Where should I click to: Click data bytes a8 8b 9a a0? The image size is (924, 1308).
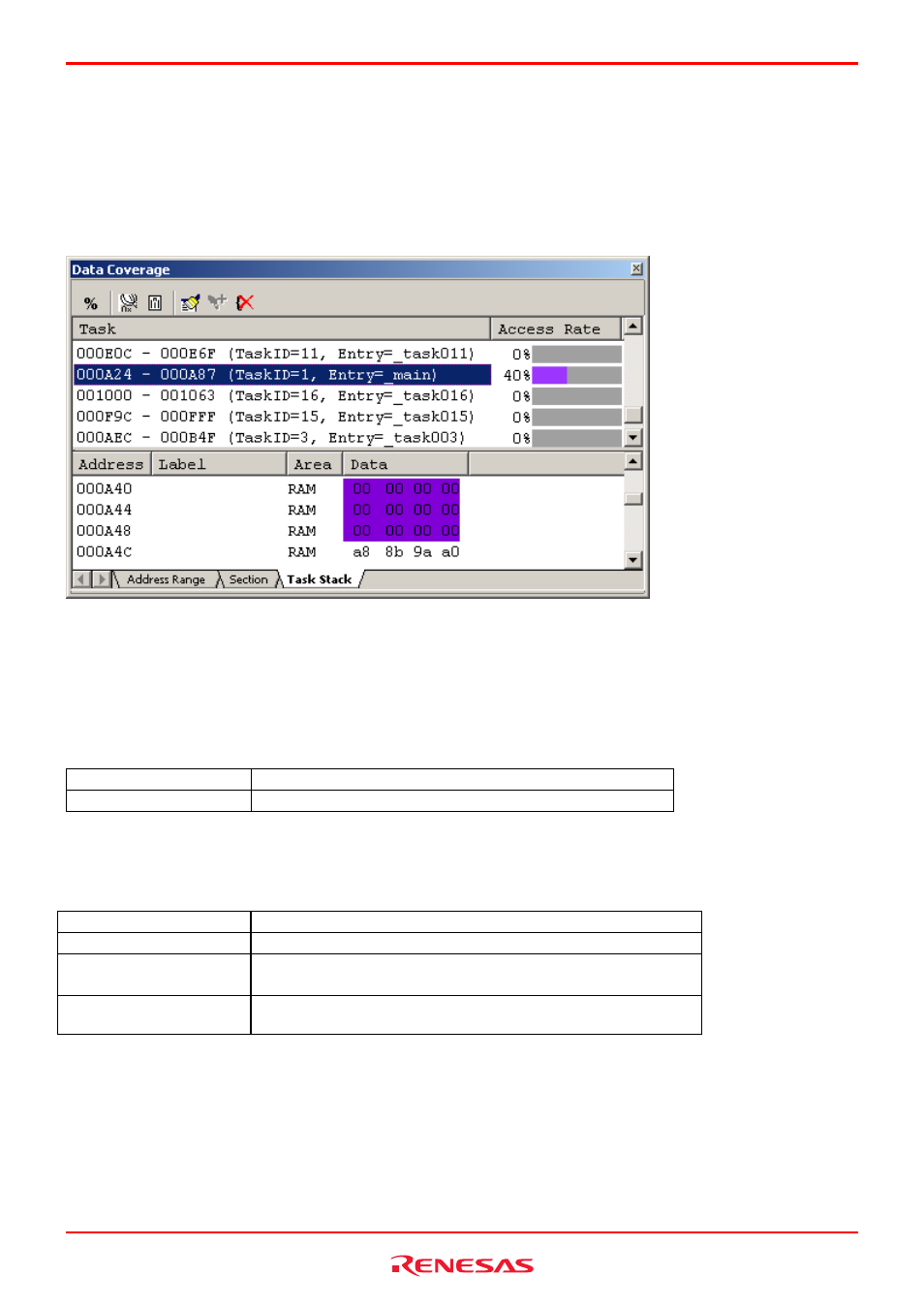(x=406, y=552)
